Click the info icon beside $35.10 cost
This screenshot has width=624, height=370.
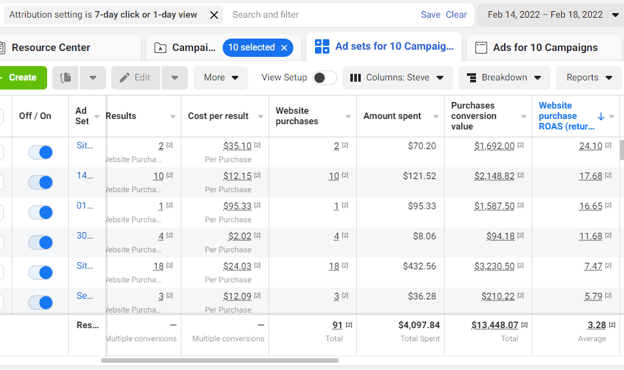[x=257, y=146]
